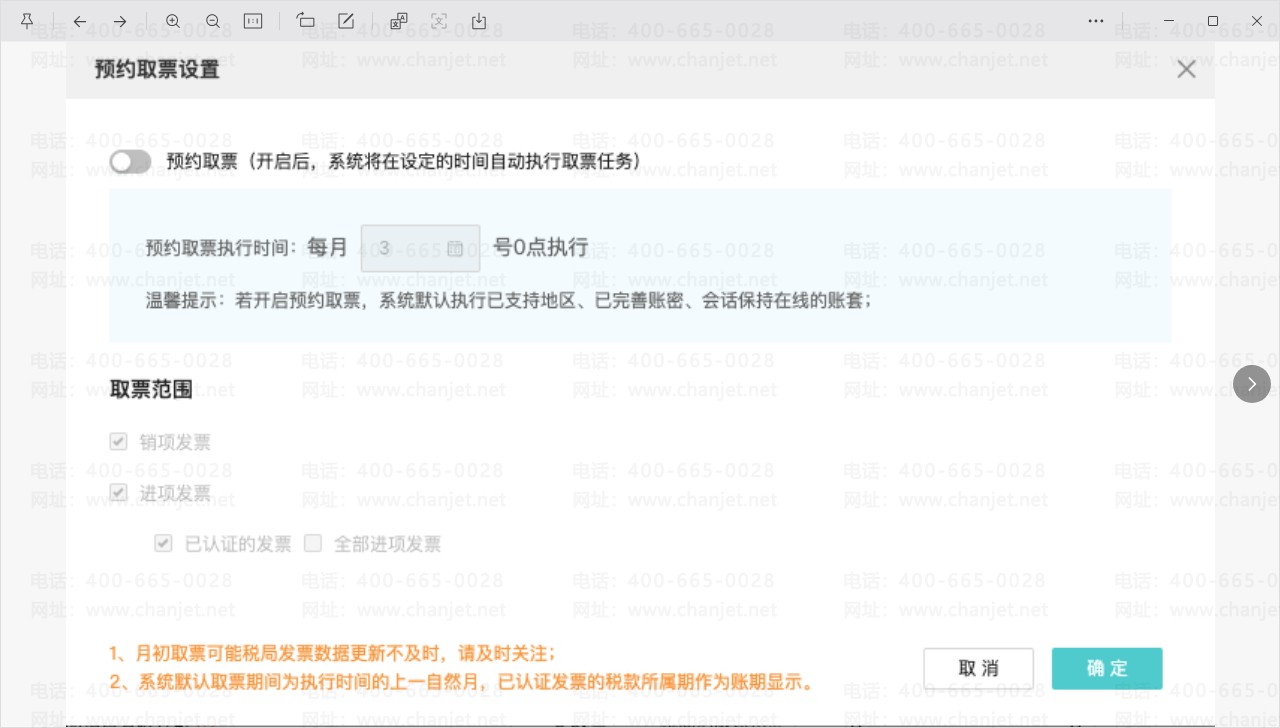Click the 取消 button
The height and width of the screenshot is (728, 1280).
[x=978, y=668]
